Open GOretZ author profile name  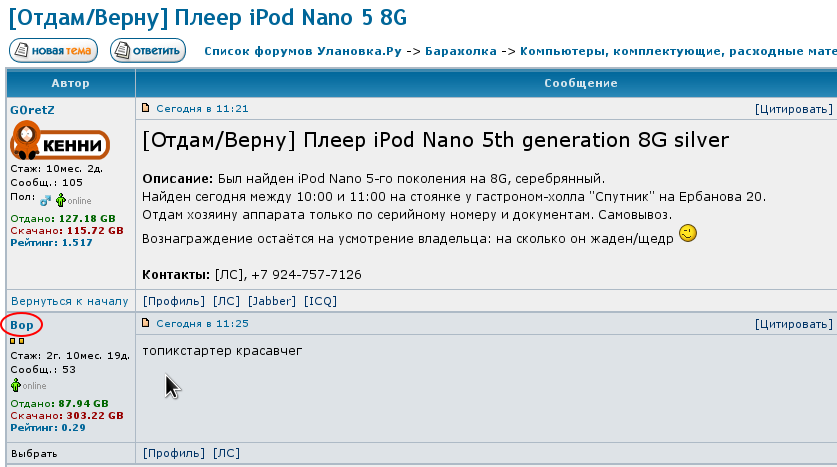(x=33, y=110)
